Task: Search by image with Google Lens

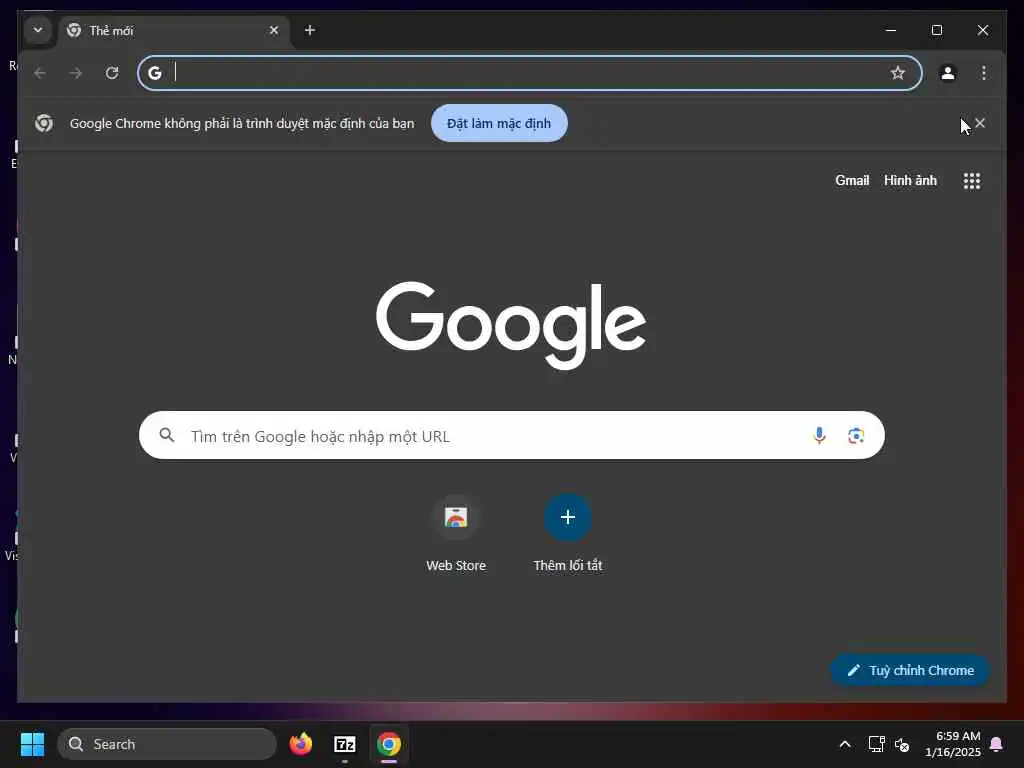Action: 856,436
